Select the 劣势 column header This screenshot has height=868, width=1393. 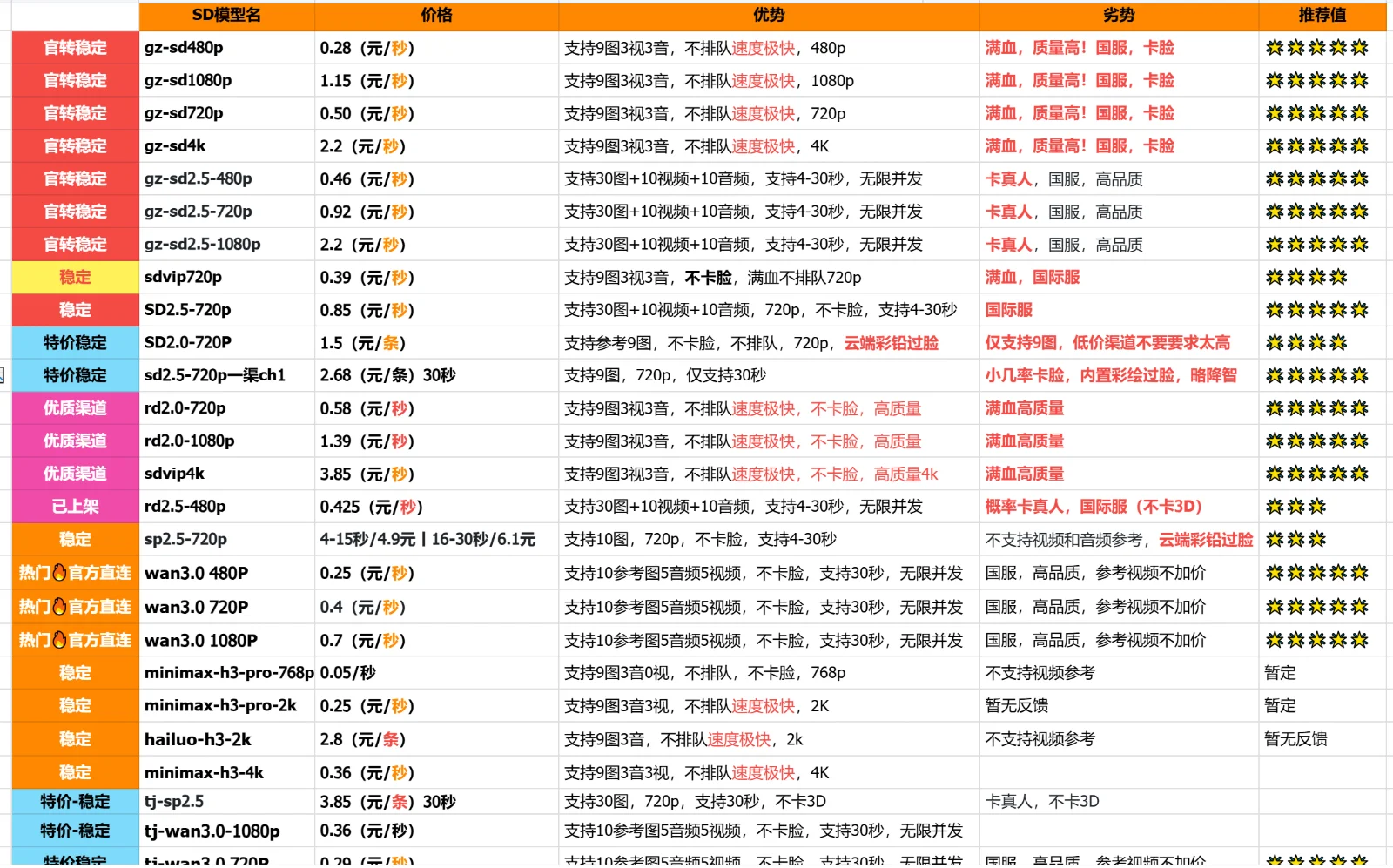pos(1119,16)
